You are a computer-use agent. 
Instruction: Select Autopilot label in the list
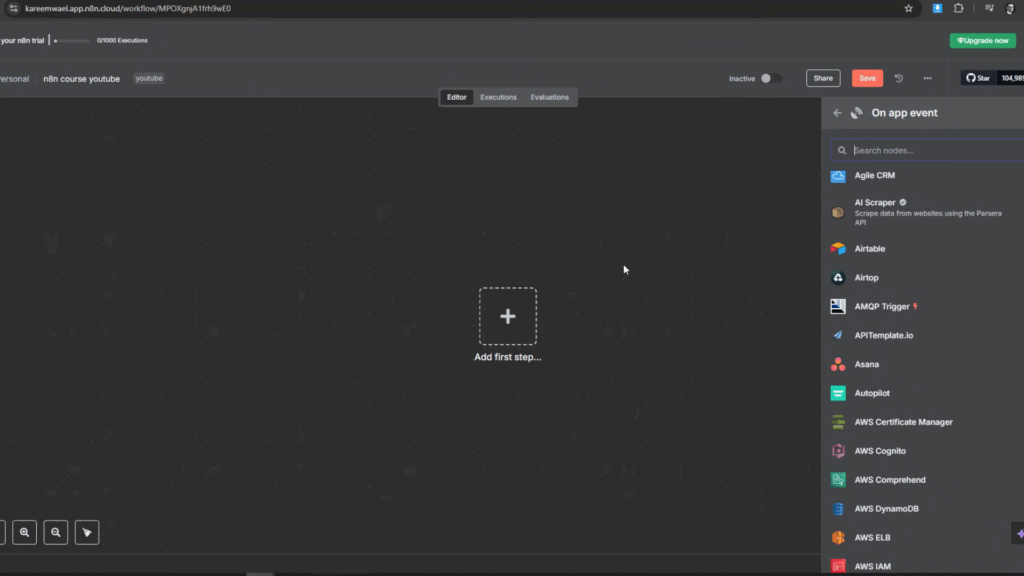point(872,393)
